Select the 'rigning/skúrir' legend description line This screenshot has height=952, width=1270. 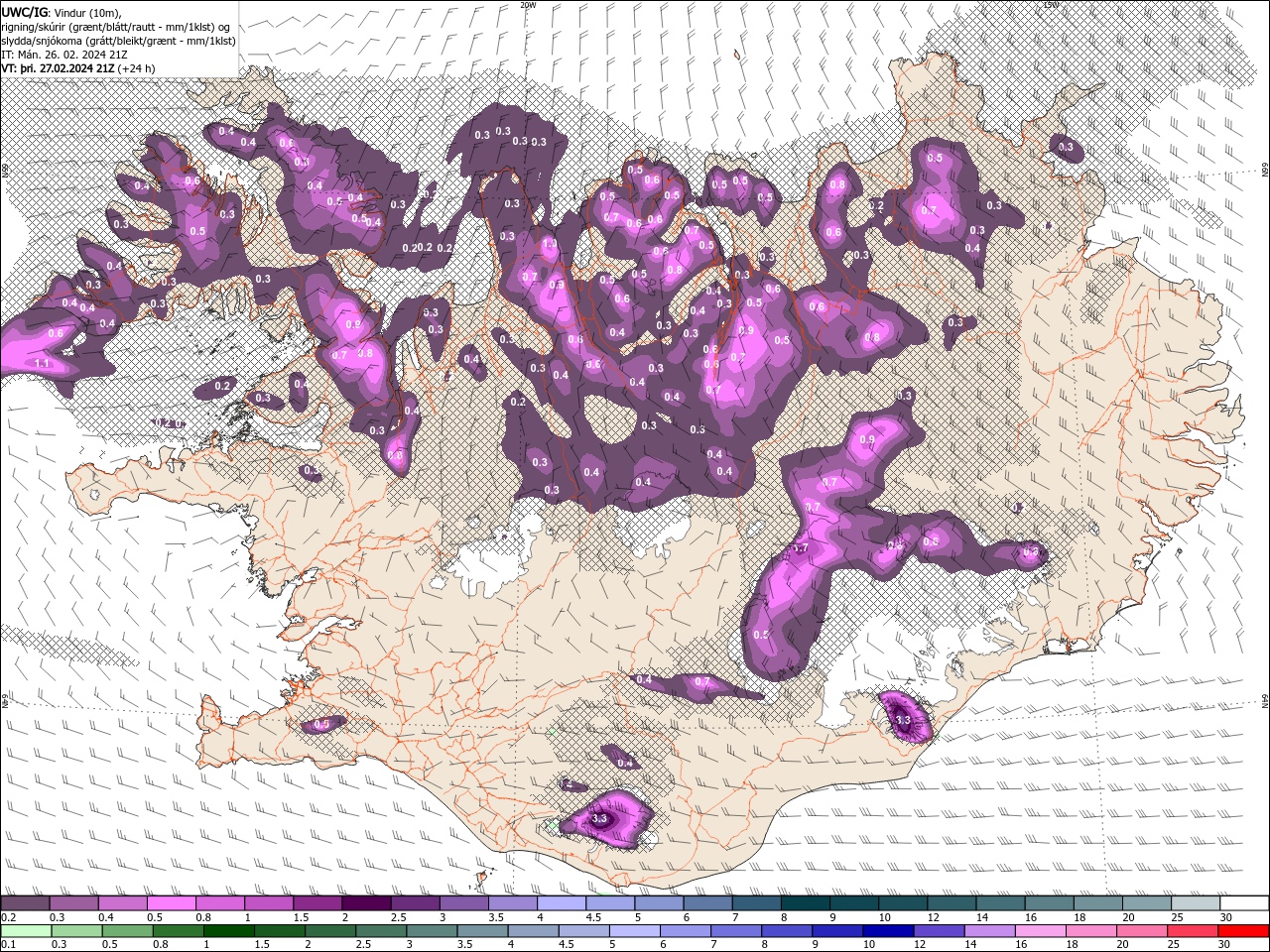(116, 27)
